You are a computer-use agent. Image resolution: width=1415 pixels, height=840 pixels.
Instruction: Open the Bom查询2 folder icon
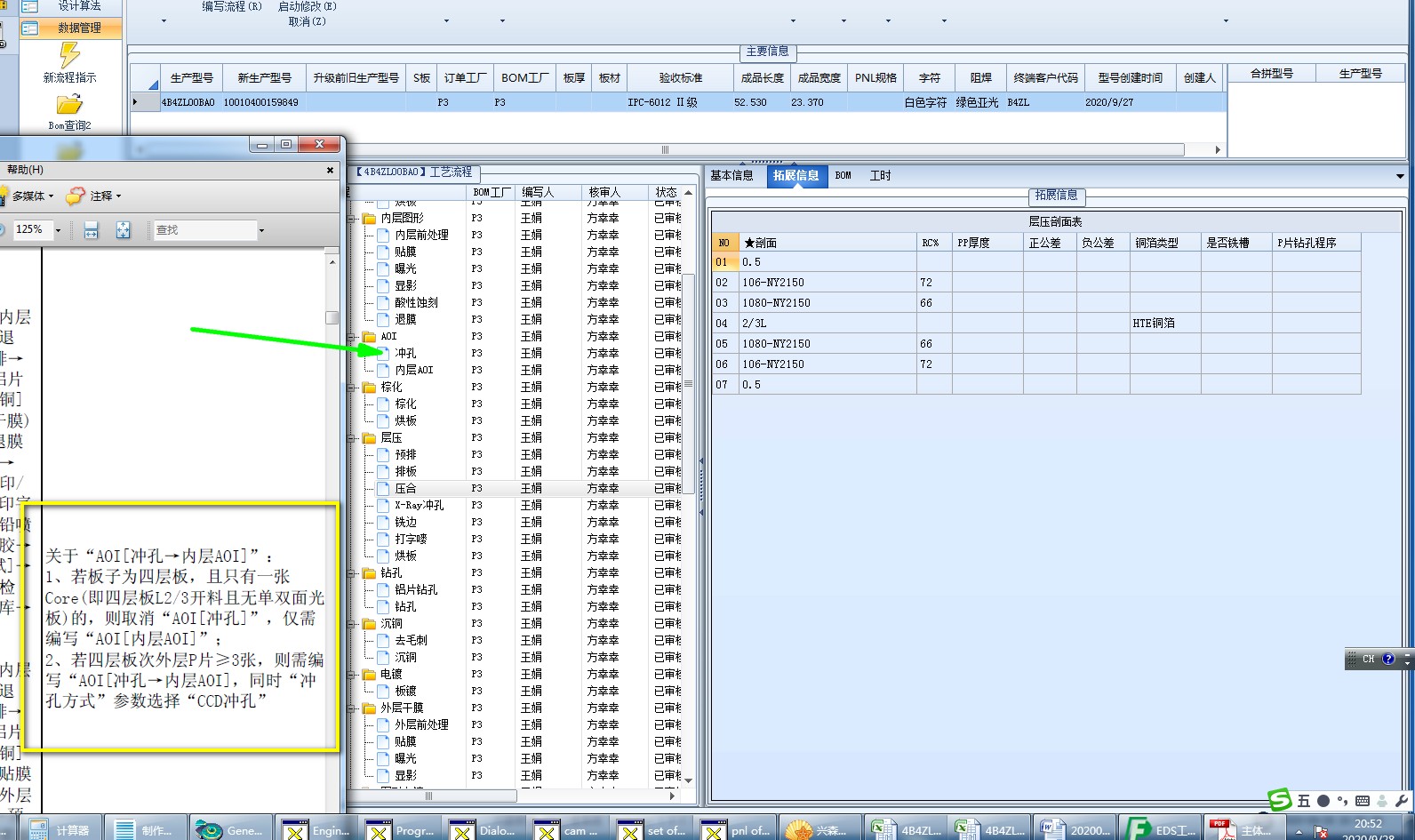click(69, 104)
